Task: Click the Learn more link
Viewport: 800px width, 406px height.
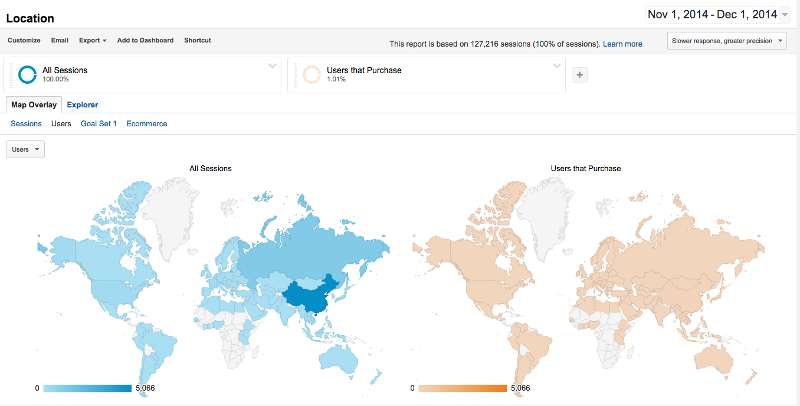Action: [x=623, y=44]
